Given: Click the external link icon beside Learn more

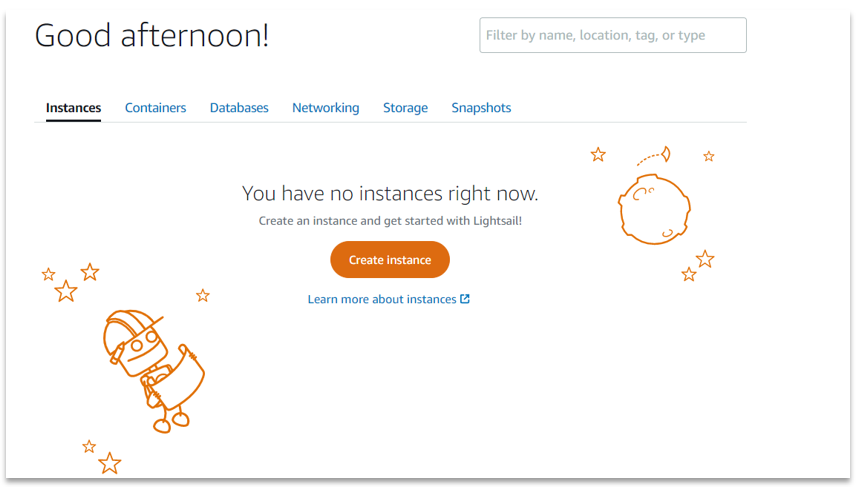Looking at the screenshot, I should coord(465,299).
